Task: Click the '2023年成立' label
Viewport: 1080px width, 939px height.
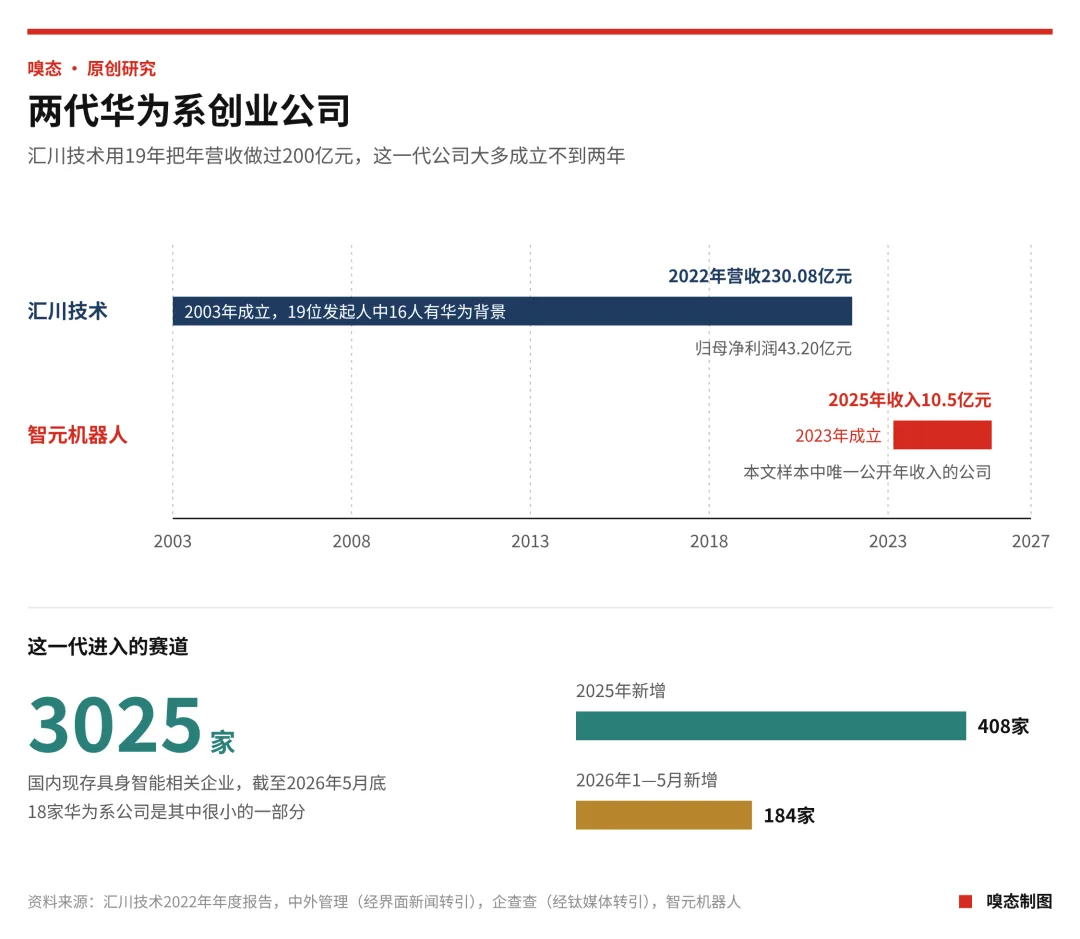Action: pos(838,436)
